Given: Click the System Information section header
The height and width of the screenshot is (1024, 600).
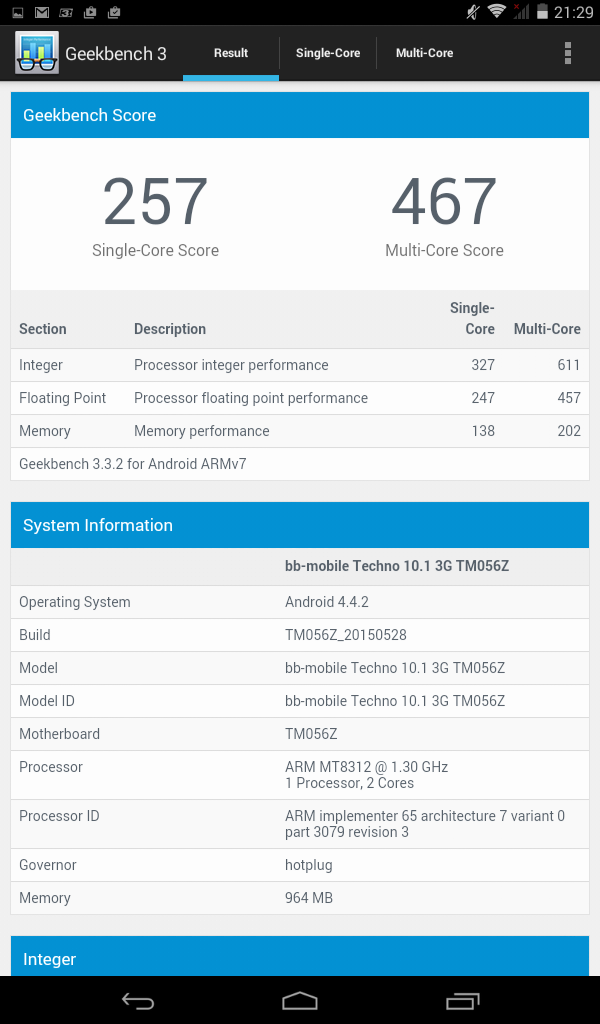Looking at the screenshot, I should pos(300,525).
